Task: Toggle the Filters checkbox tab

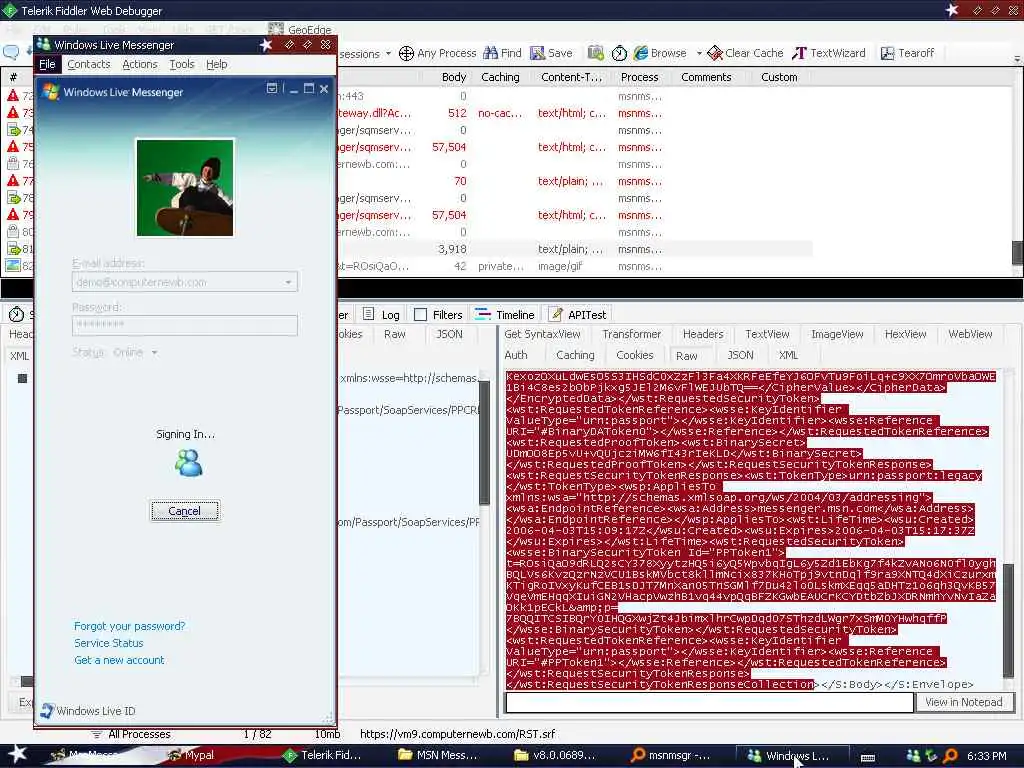Action: tap(438, 315)
